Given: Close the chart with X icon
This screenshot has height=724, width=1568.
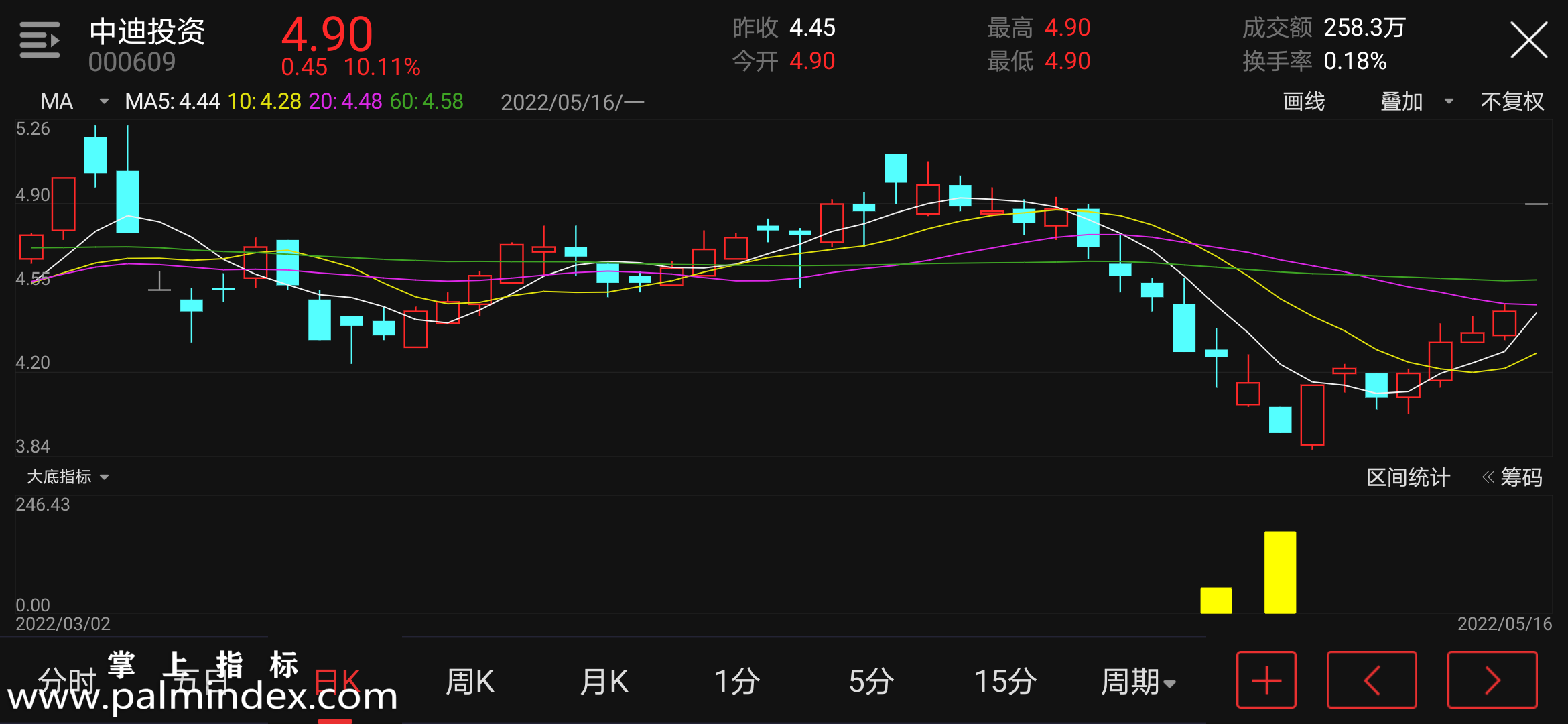Looking at the screenshot, I should [x=1528, y=40].
